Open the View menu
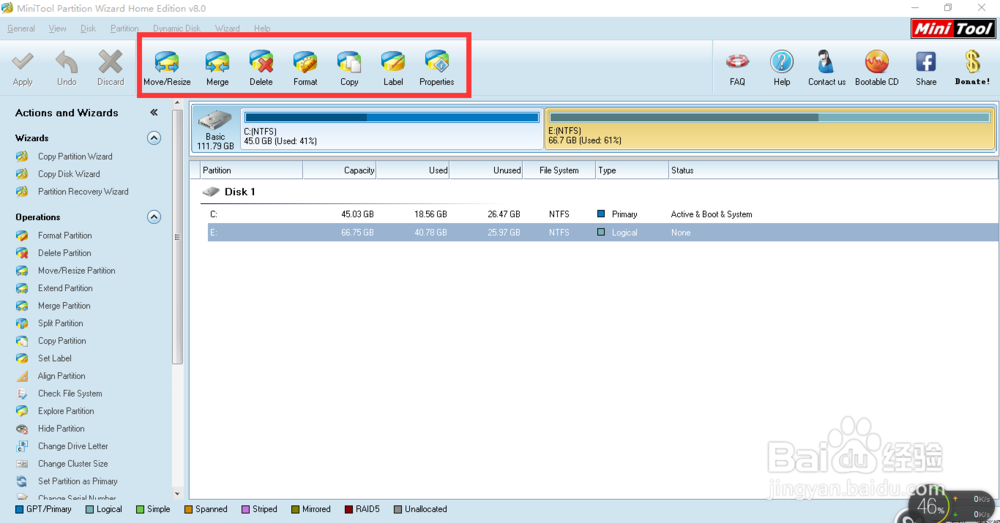This screenshot has width=1000, height=523. click(57, 29)
